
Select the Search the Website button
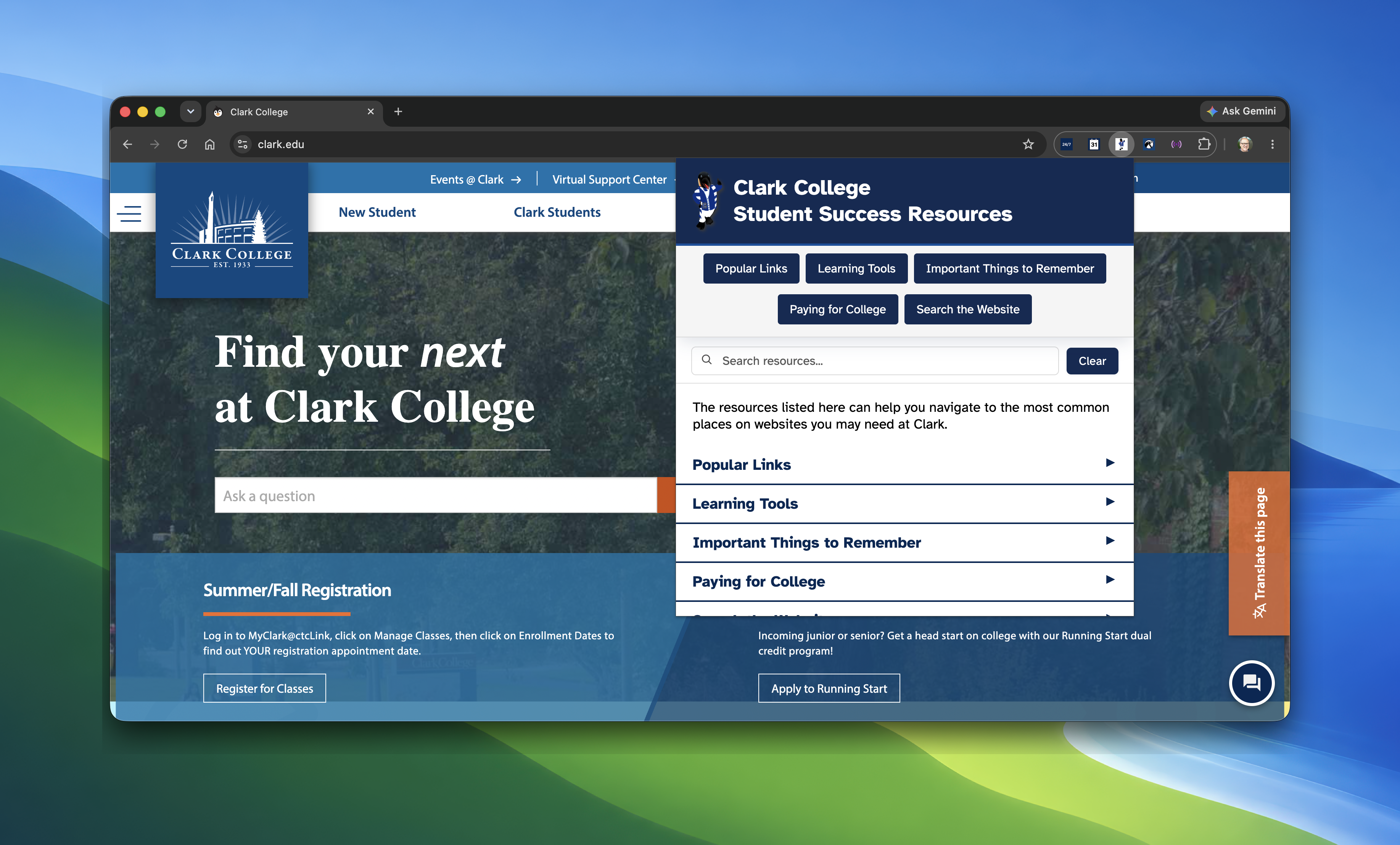point(968,310)
